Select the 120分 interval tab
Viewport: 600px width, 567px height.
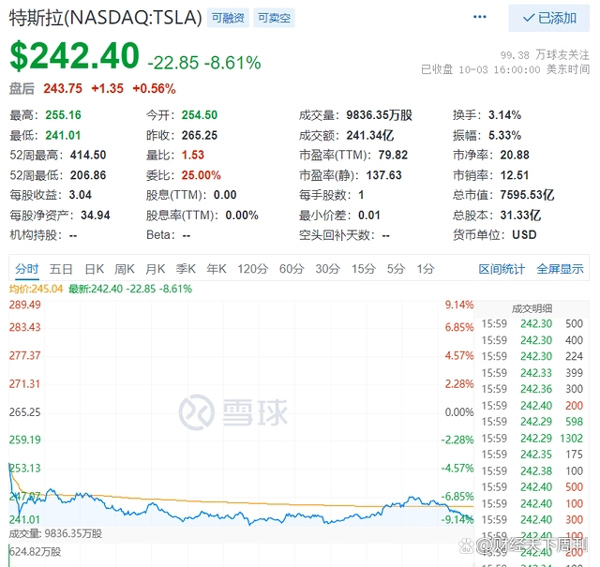coord(253,269)
